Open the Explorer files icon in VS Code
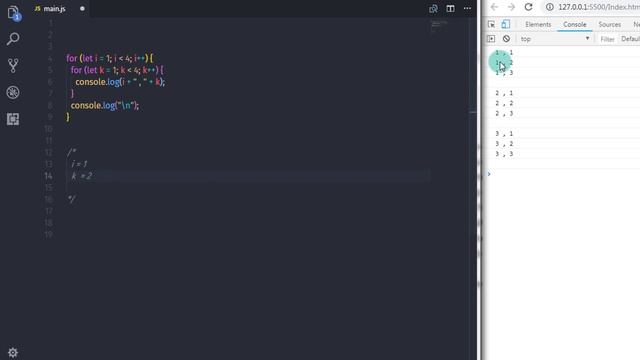The image size is (640, 360). click(13, 13)
